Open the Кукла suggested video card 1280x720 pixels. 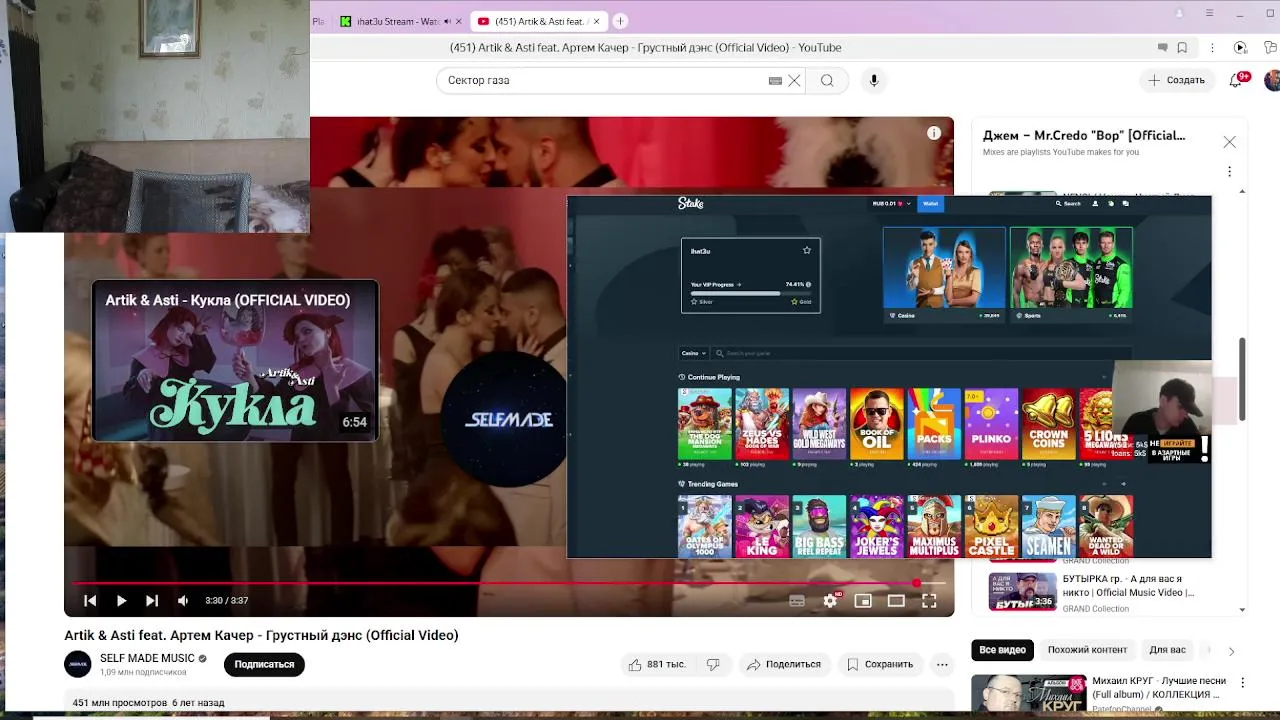235,361
